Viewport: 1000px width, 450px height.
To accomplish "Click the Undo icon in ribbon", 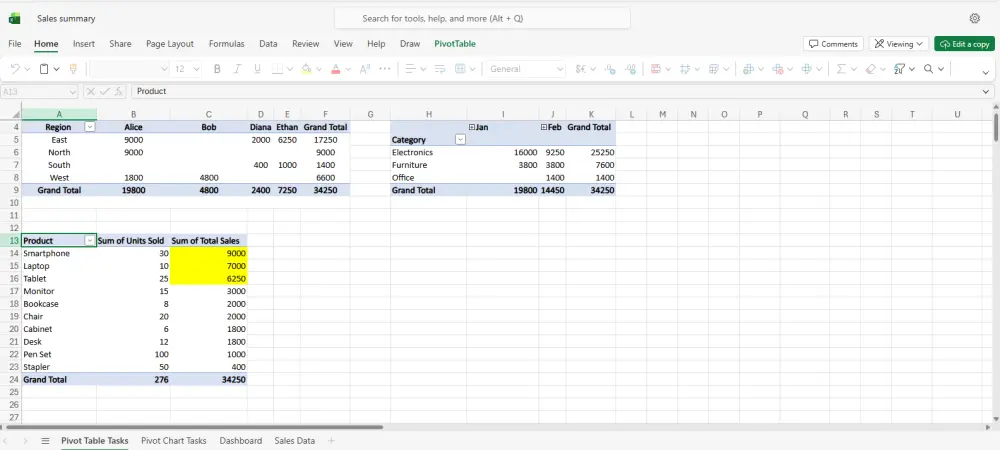I will pos(15,69).
